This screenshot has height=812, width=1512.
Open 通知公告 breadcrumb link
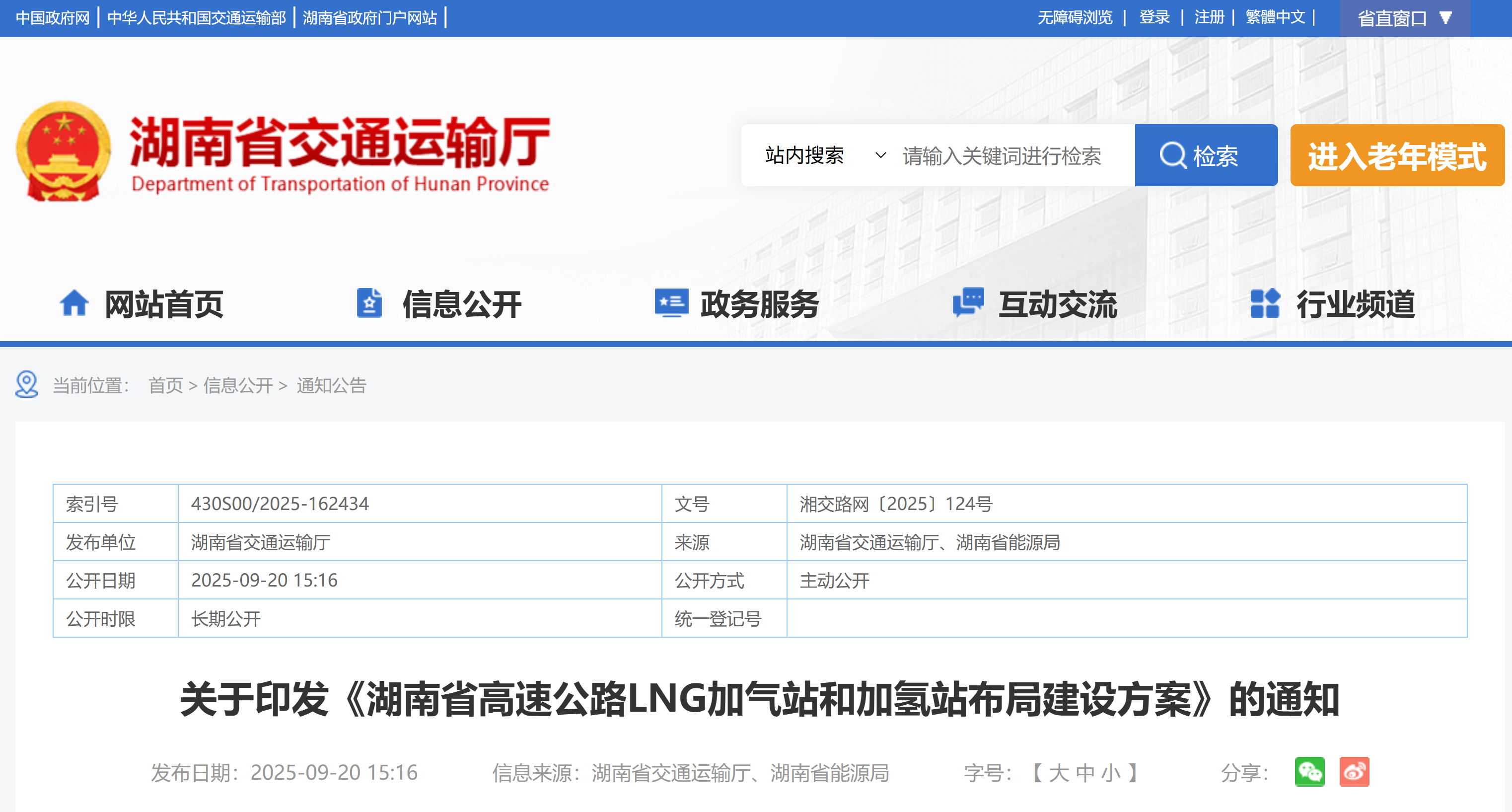pos(331,386)
